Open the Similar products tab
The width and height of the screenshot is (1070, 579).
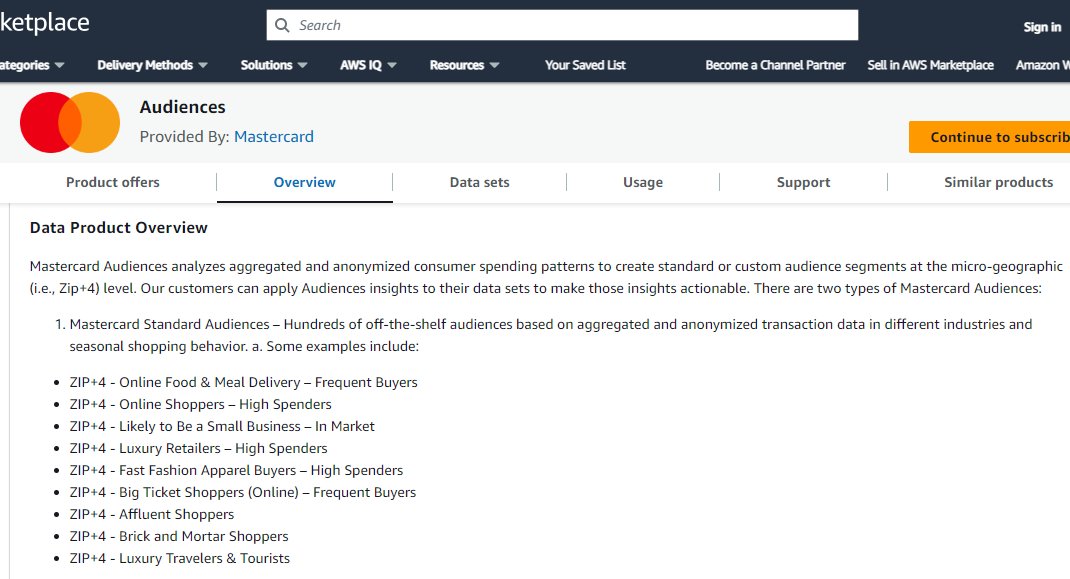coord(998,182)
